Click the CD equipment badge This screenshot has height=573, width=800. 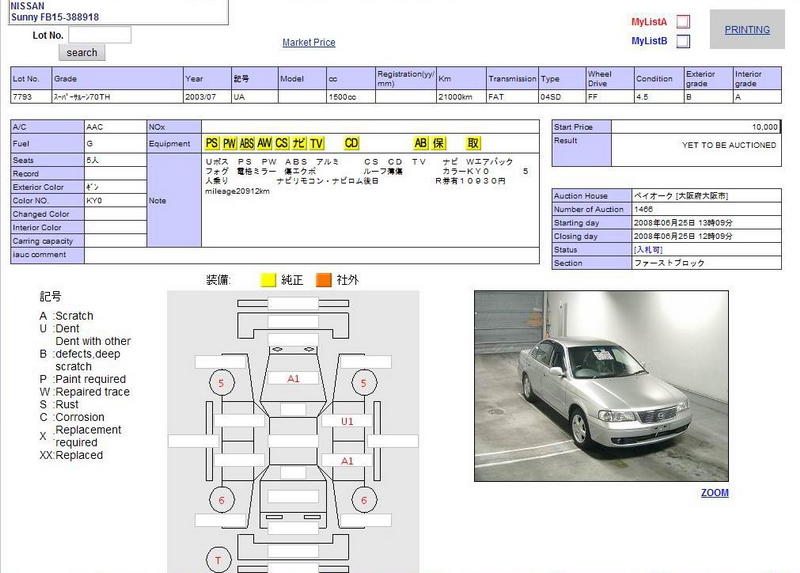351,144
